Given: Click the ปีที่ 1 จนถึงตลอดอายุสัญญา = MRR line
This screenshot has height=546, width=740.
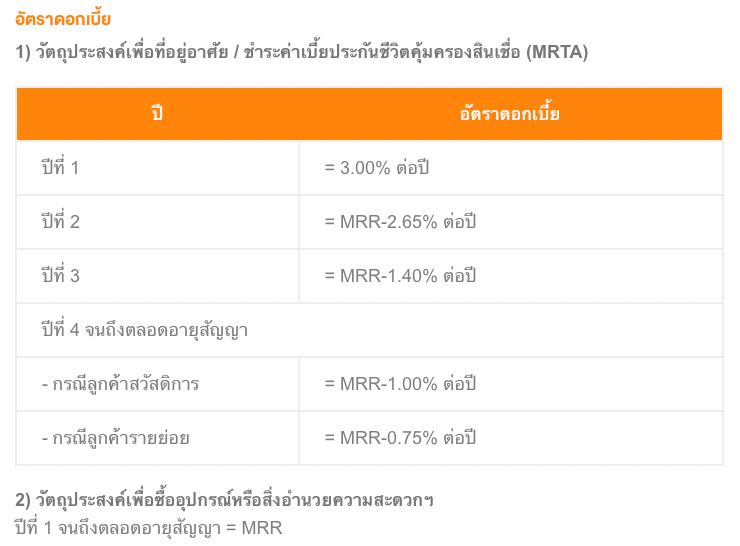Looking at the screenshot, I should coord(149,528).
